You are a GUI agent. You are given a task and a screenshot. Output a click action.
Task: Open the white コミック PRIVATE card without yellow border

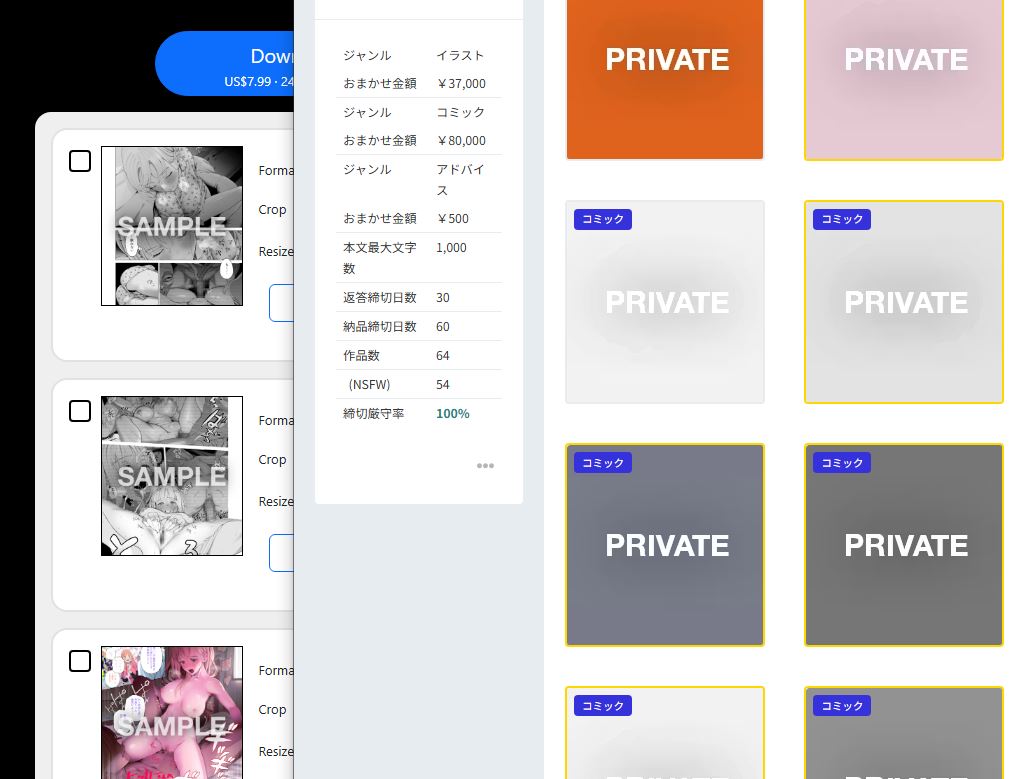click(x=665, y=302)
